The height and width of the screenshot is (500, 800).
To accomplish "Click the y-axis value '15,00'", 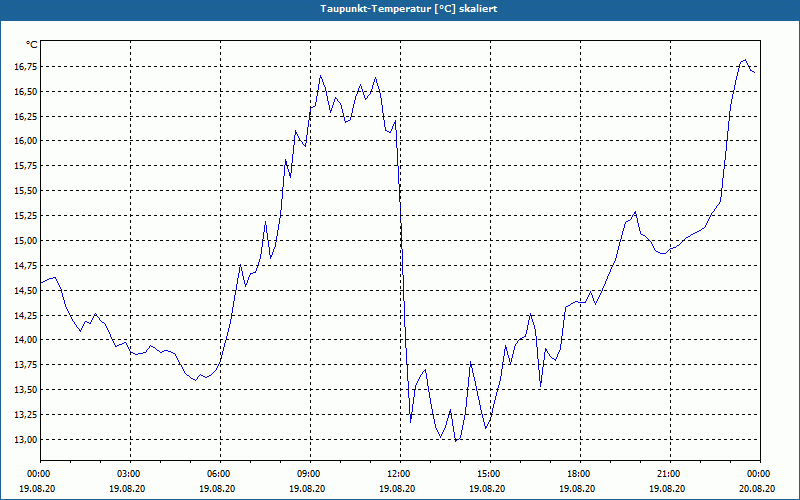I will [x=27, y=241].
